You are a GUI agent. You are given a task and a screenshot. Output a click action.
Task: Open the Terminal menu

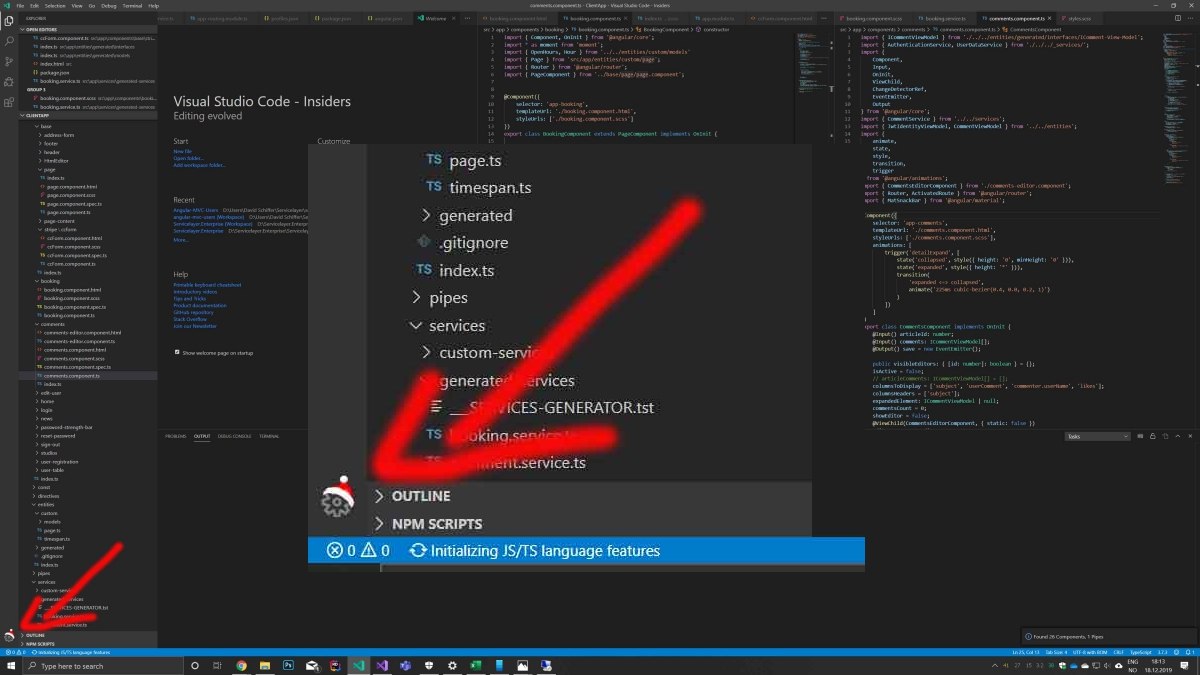click(132, 6)
